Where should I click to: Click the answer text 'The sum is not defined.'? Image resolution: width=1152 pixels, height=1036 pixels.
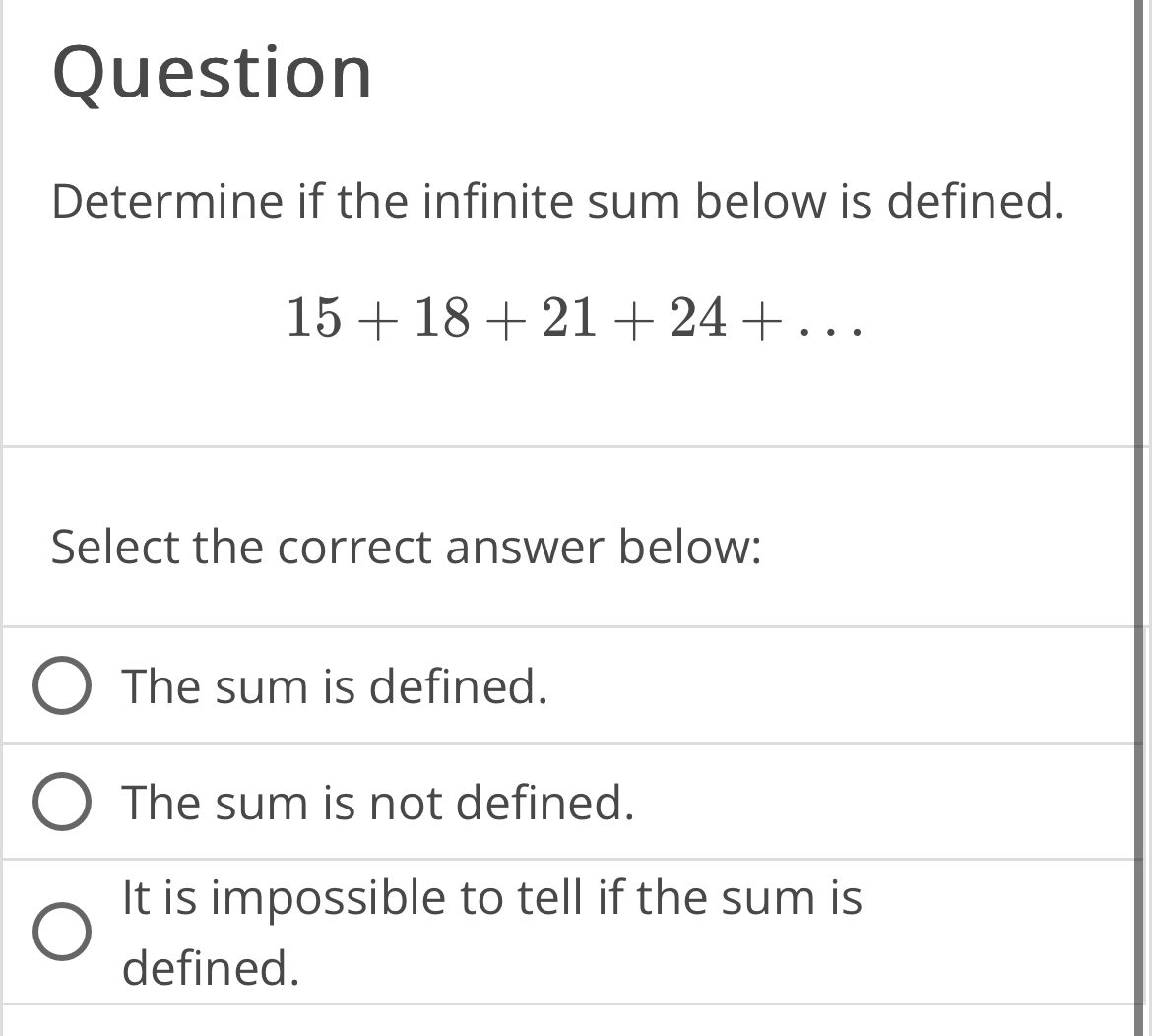[x=379, y=803]
